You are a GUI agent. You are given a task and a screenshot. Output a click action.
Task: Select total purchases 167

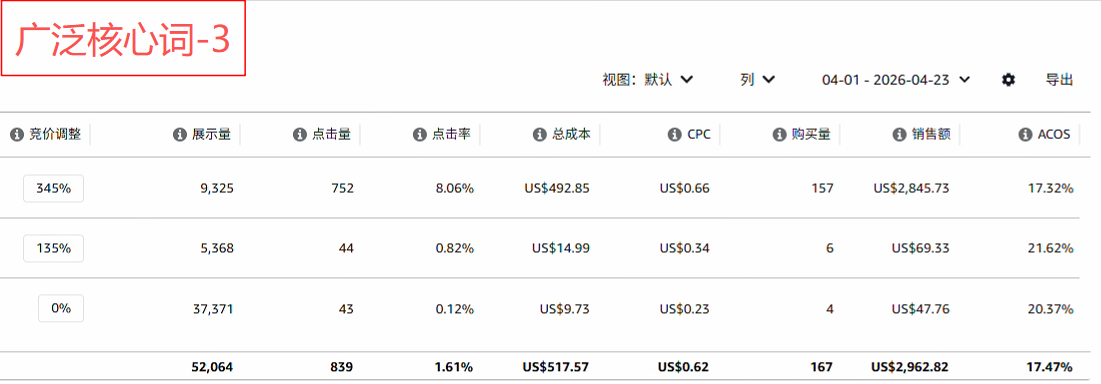click(822, 366)
